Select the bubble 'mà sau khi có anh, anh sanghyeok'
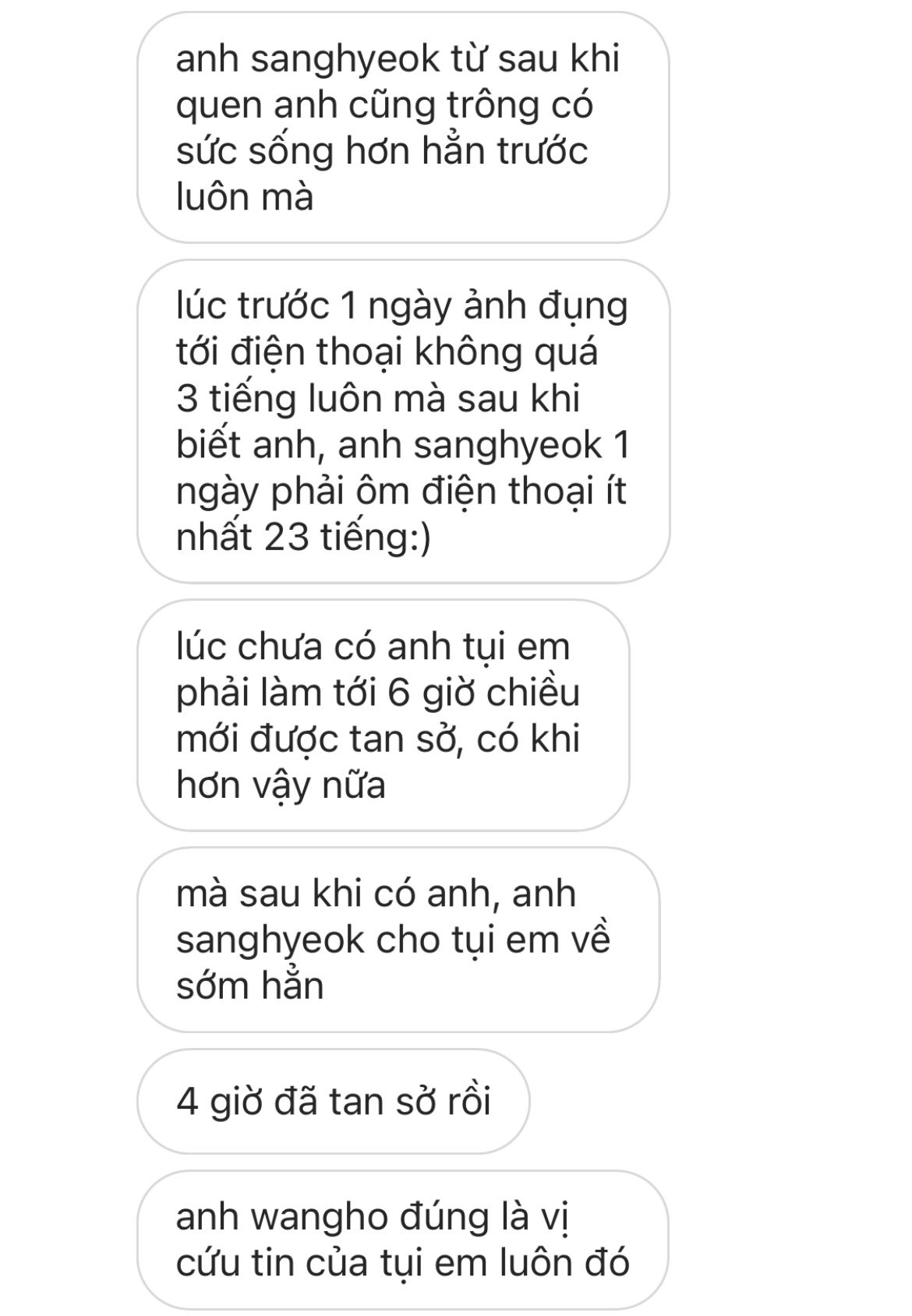Screen dimensions: 912x1316 398,940
